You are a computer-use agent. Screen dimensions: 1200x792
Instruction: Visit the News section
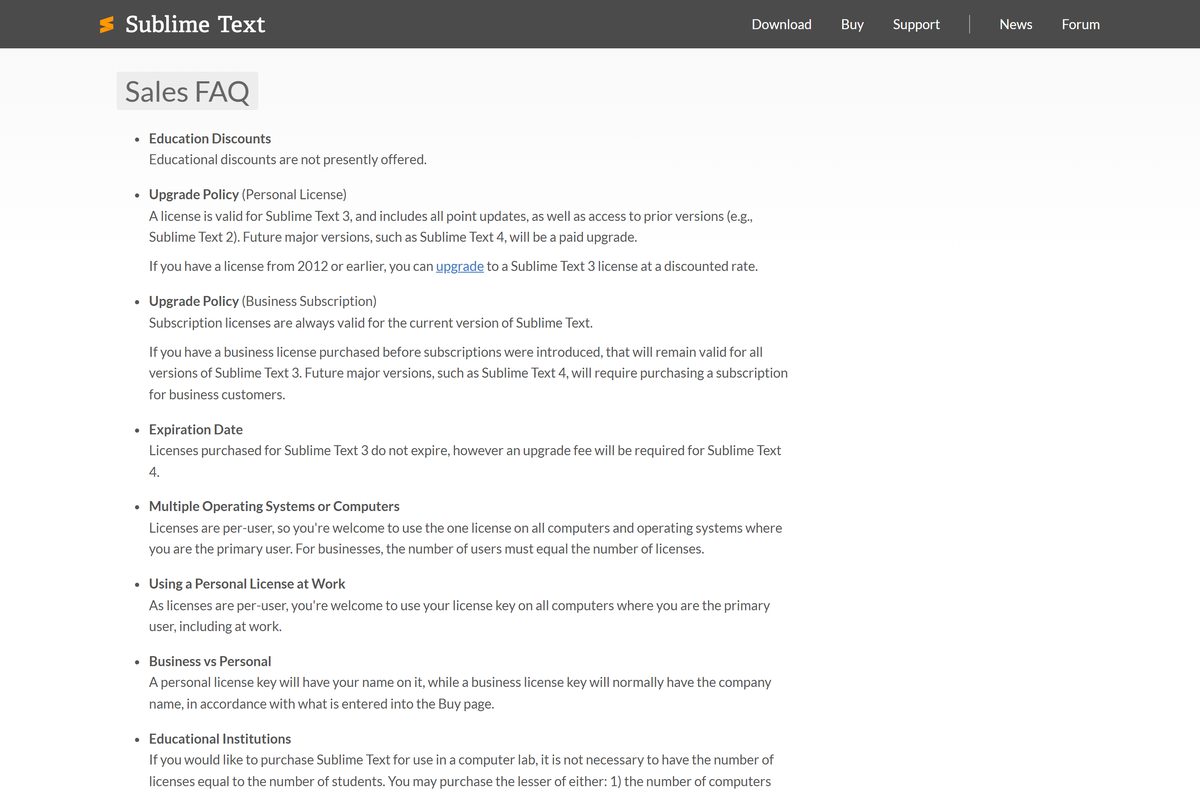coord(1015,24)
